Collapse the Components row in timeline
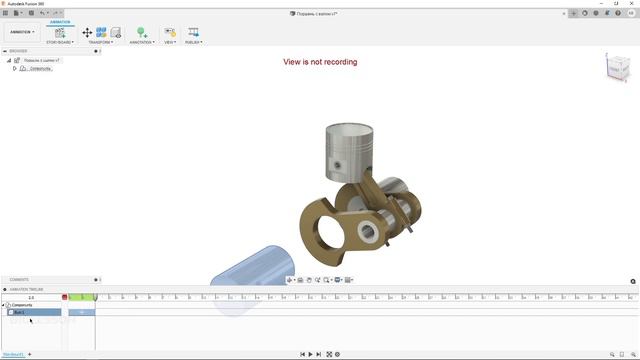This screenshot has width=640, height=360. coord(3,305)
